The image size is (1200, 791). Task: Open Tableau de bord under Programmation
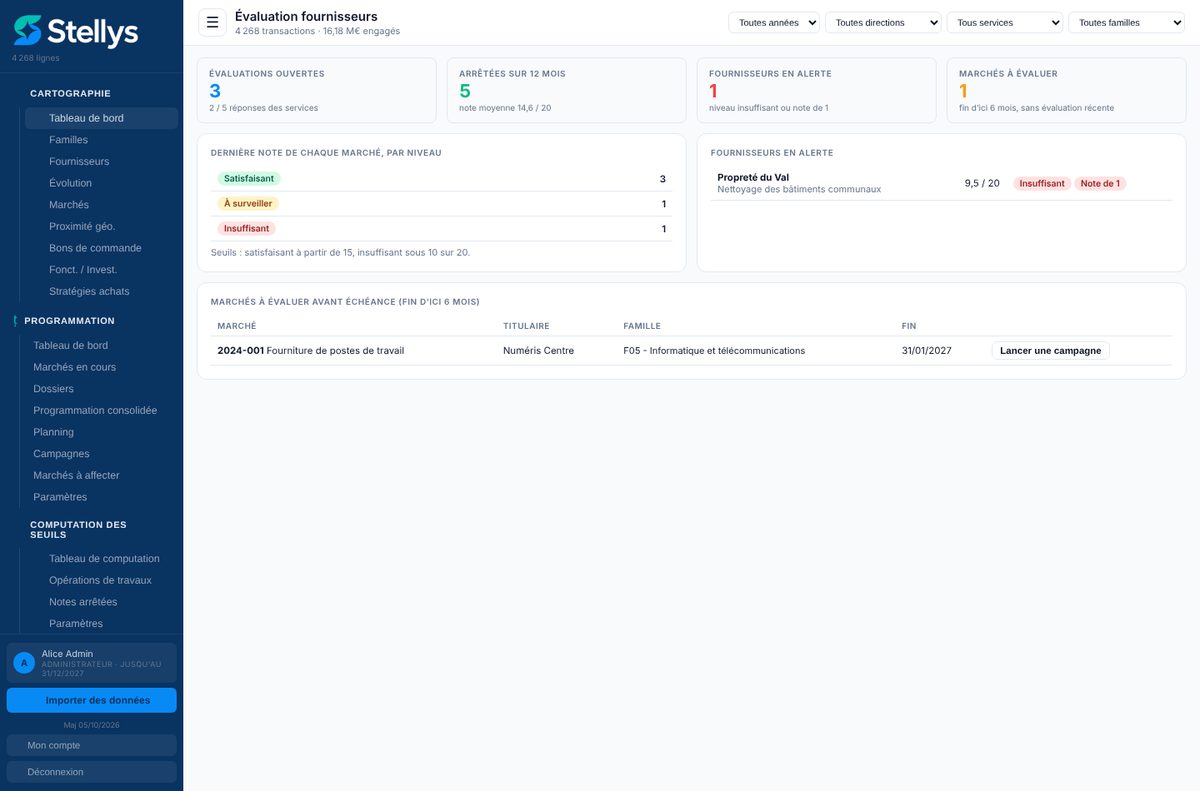point(101,345)
